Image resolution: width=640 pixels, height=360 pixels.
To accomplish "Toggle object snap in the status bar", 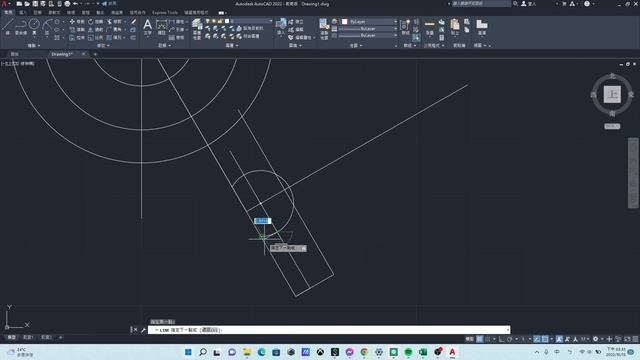I will [x=545, y=339].
